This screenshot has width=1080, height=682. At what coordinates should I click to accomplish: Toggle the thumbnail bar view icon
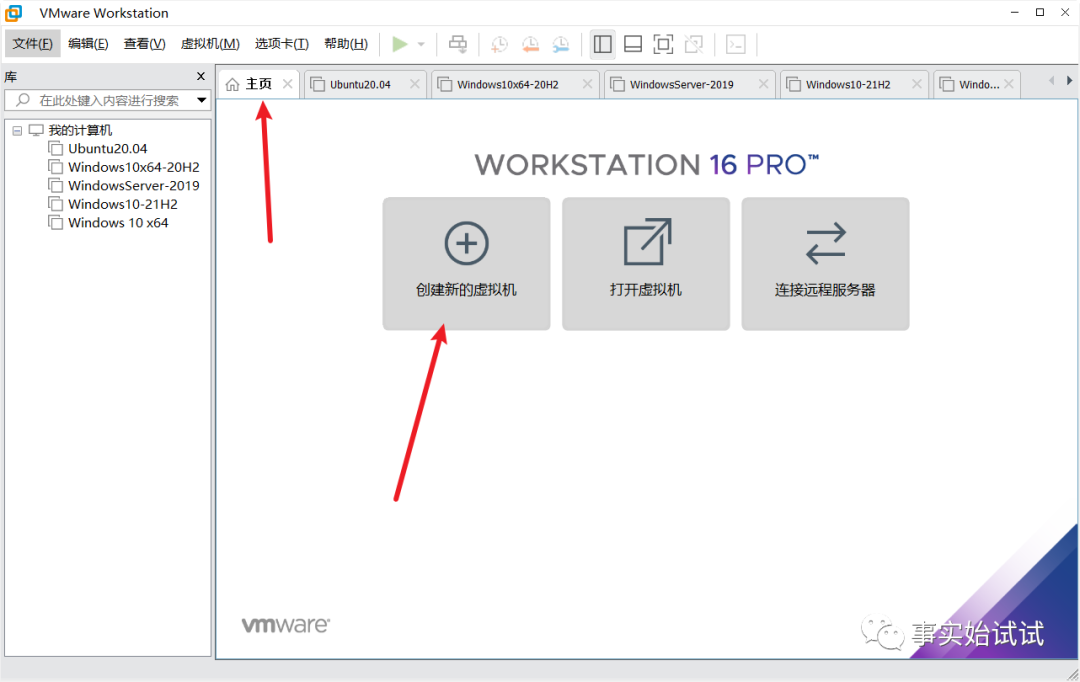point(632,44)
